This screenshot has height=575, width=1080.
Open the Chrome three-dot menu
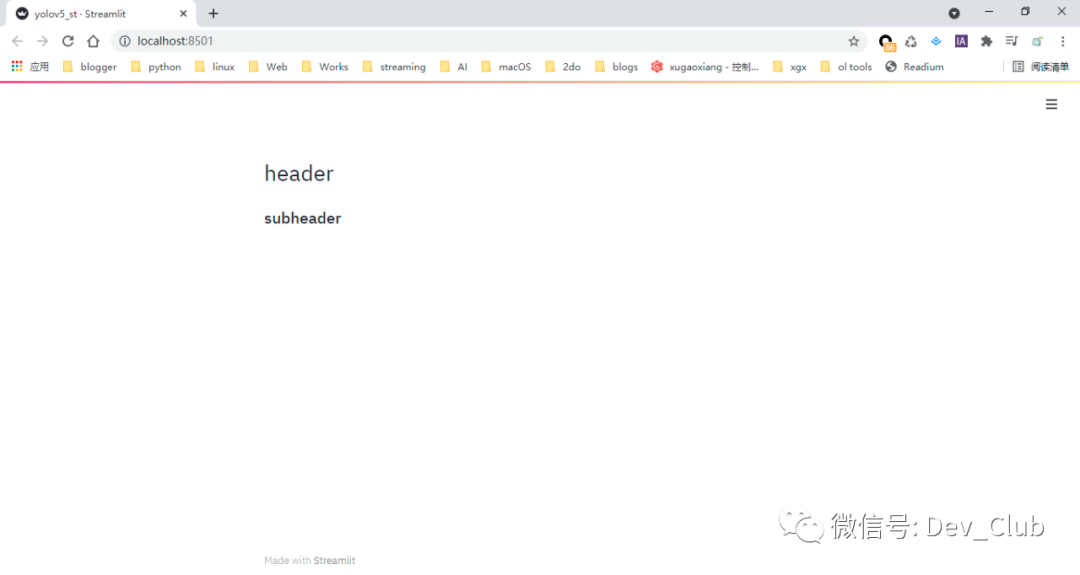tap(1063, 41)
